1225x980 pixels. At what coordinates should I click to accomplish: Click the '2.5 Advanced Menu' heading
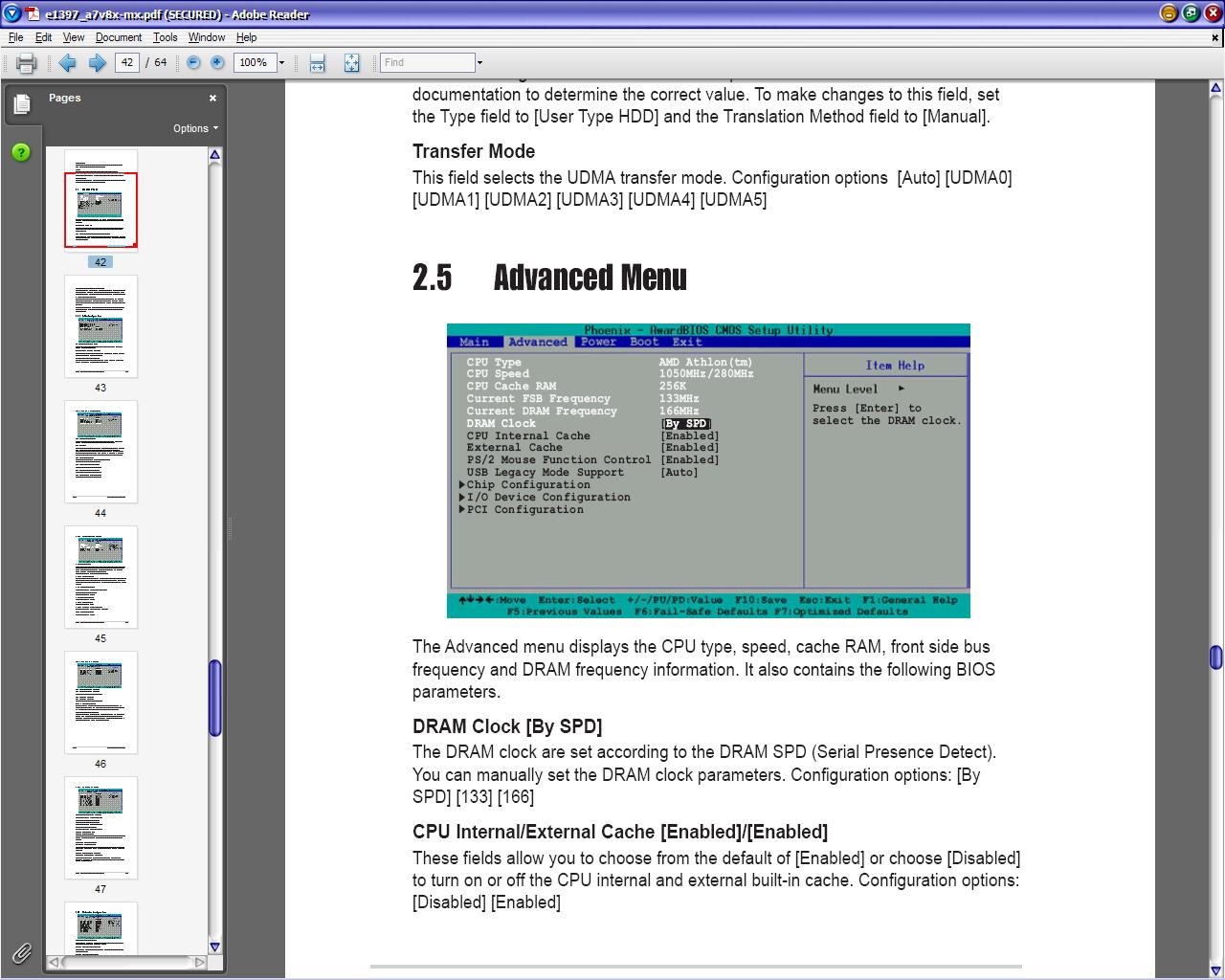[x=549, y=278]
